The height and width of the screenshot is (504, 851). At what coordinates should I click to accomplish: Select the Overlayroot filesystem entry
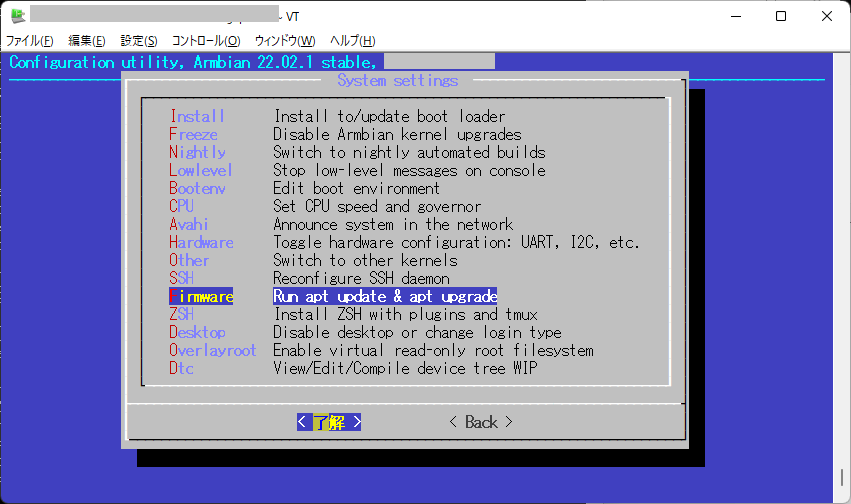(x=381, y=350)
